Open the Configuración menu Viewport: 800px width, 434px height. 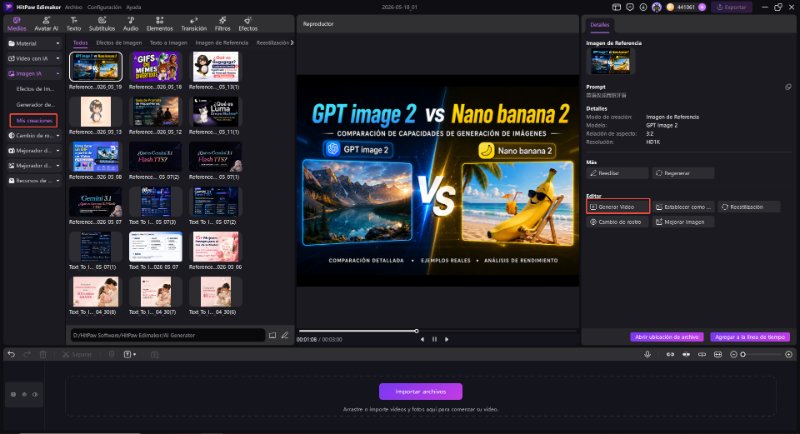(104, 7)
